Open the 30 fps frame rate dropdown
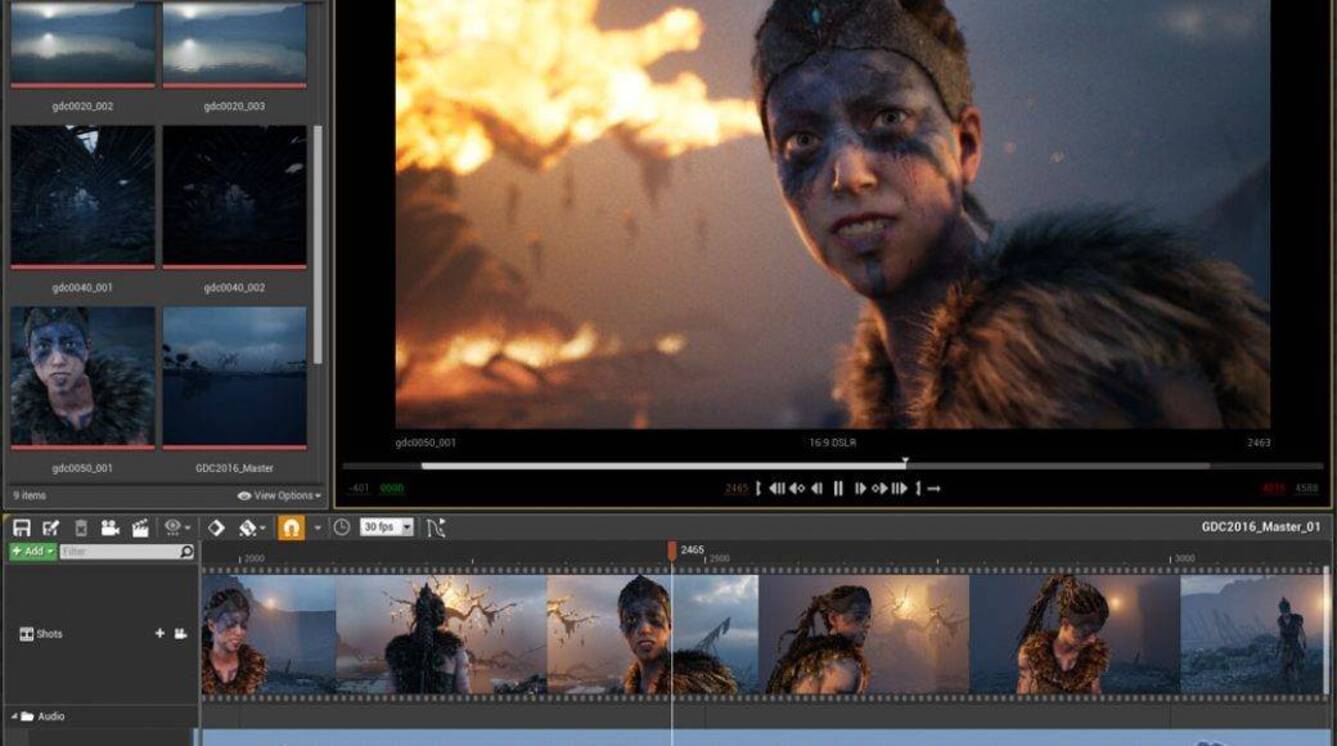Viewport: 1337px width, 746px height. click(x=387, y=527)
